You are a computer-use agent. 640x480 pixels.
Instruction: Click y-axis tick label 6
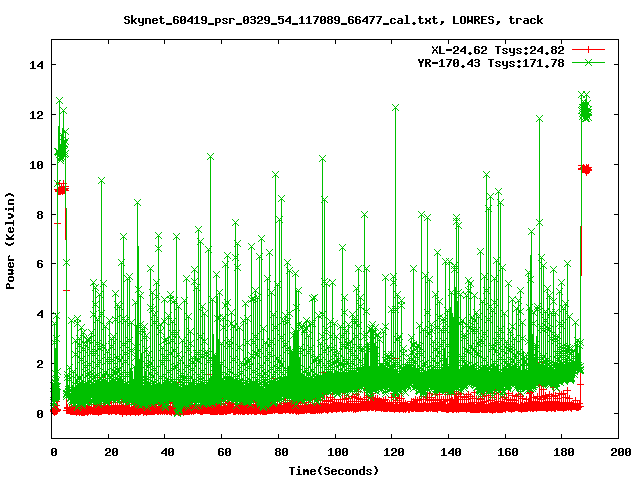40,264
